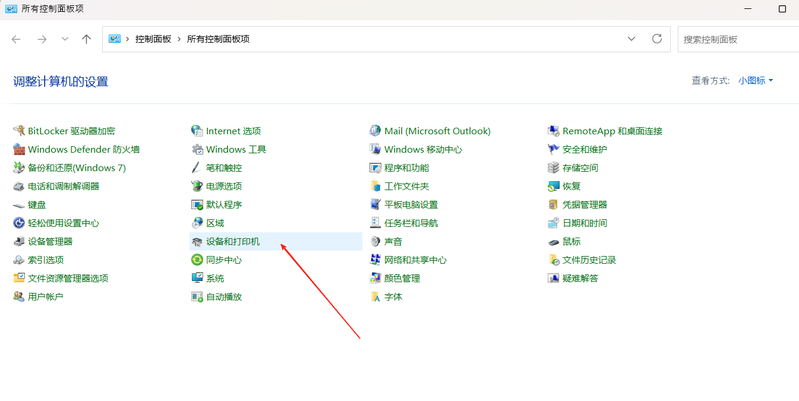Click the 键盘 keyboard icon
This screenshot has width=799, height=401.
point(18,205)
